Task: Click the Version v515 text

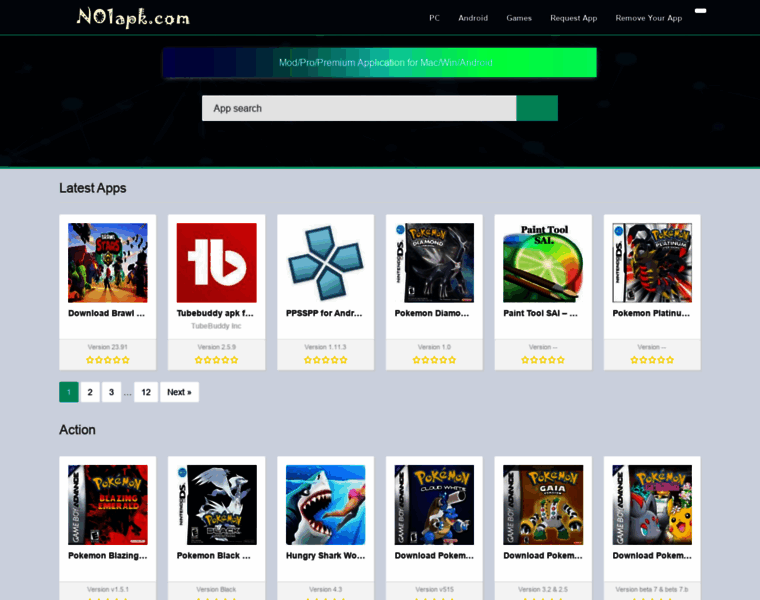Action: [x=434, y=589]
